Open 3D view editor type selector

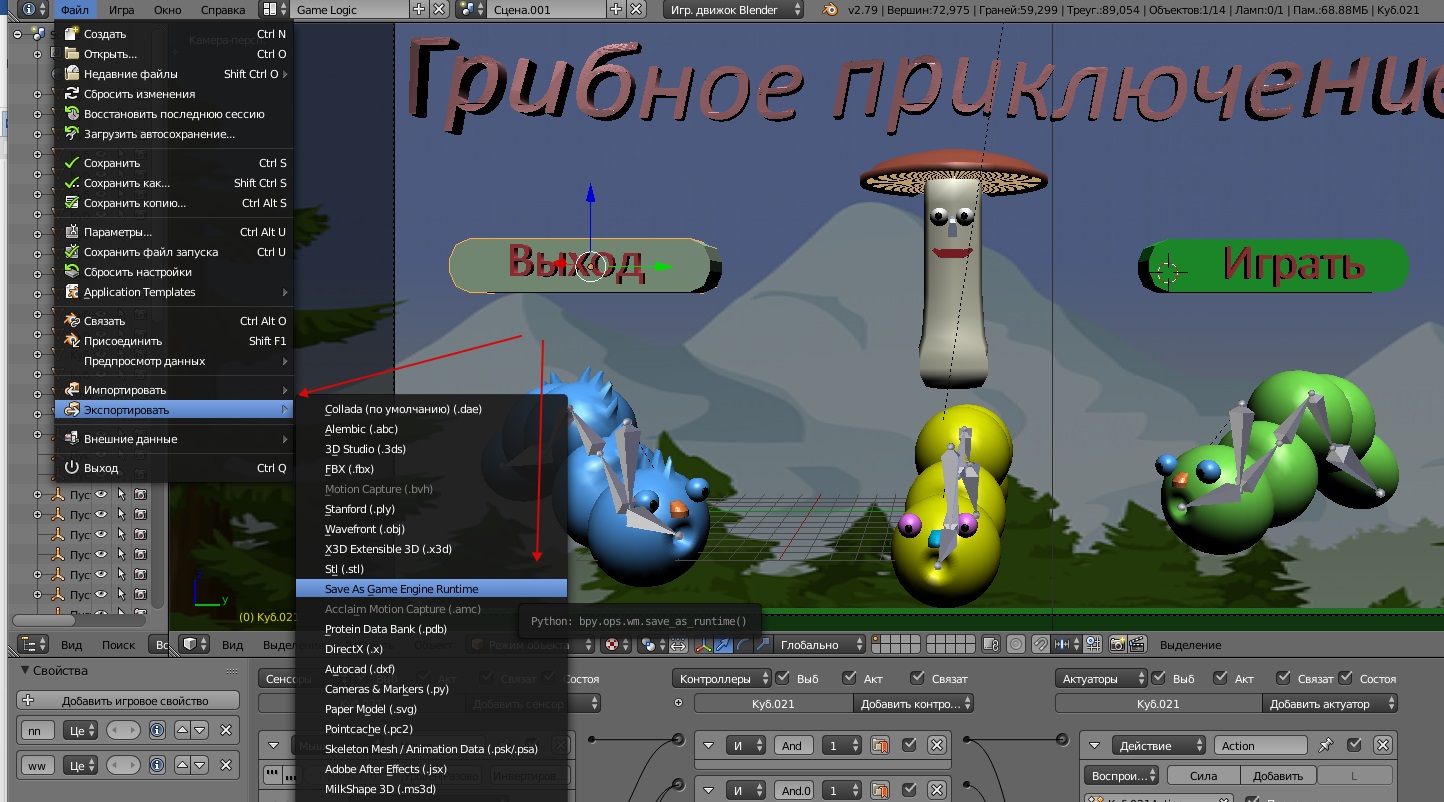tap(194, 645)
